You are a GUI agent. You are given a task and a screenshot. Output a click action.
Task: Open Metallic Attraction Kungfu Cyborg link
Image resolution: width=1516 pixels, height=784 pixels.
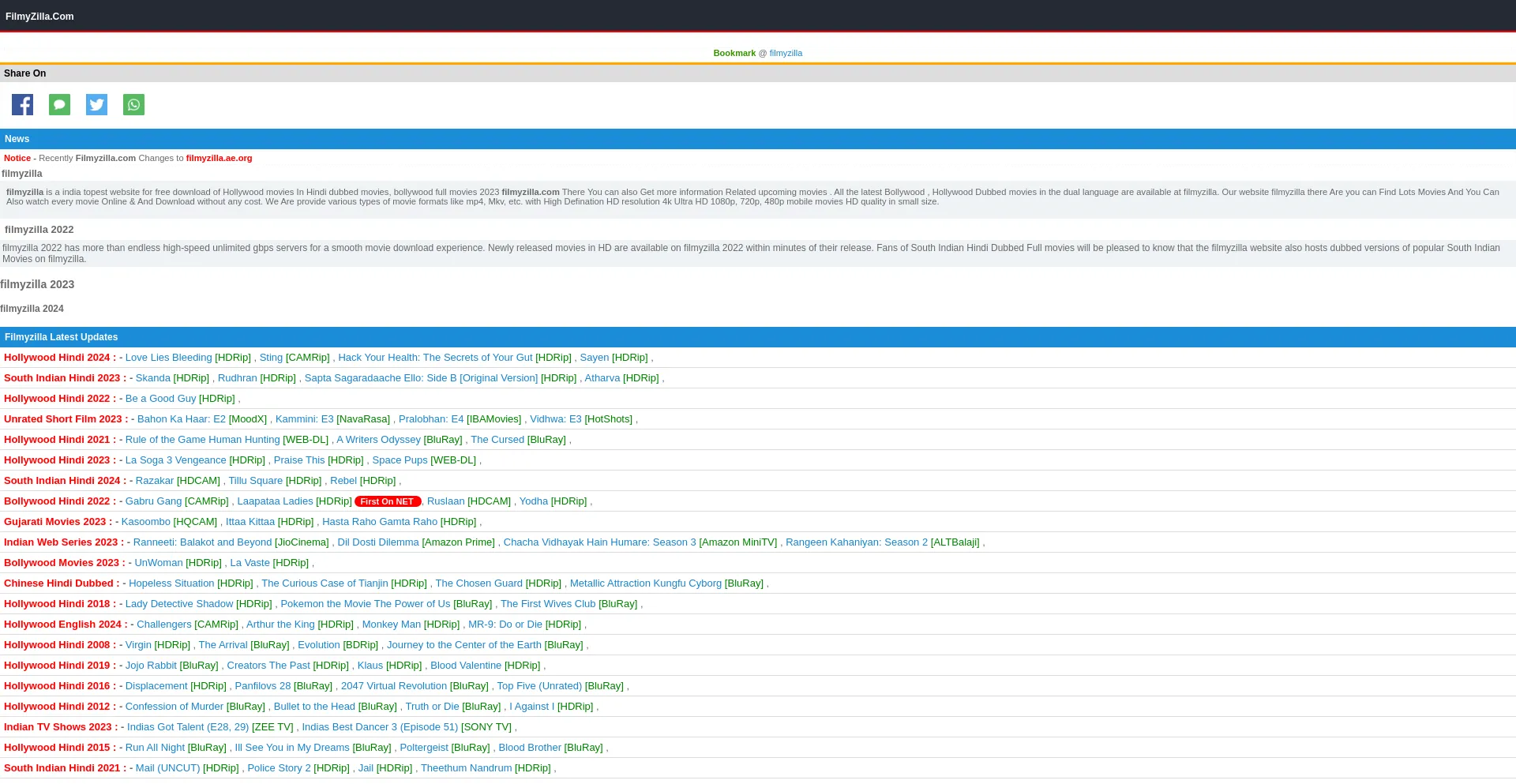646,583
